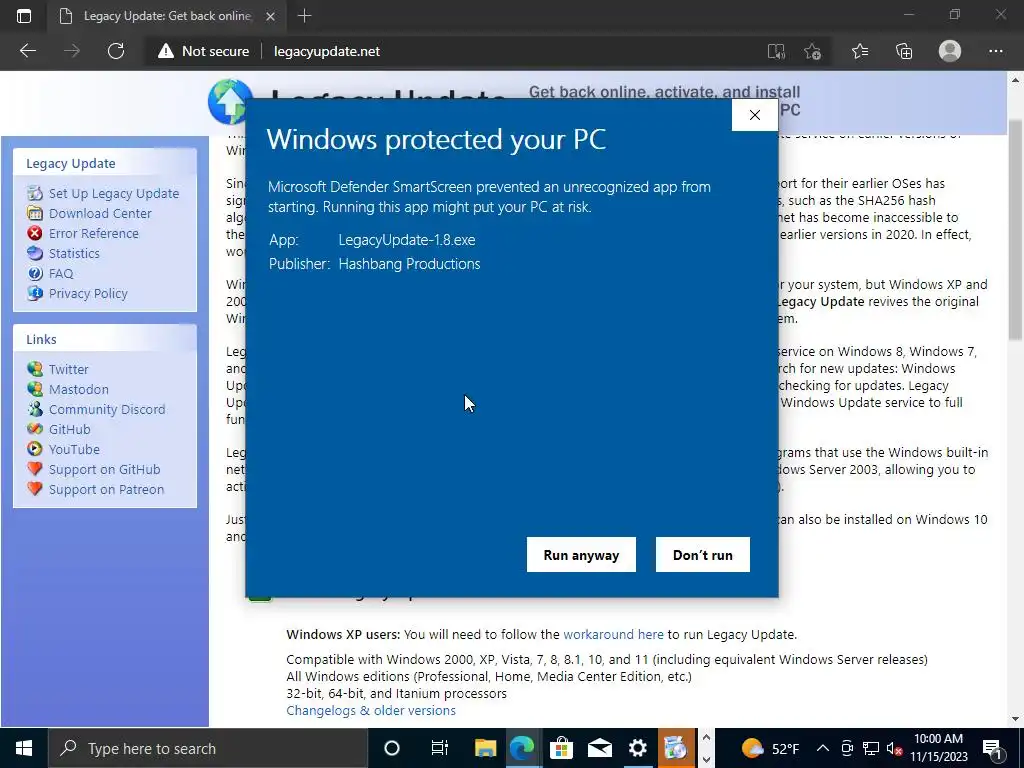The image size is (1024, 768).
Task: Click scrollbar down arrow on page
Action: pos(1015,718)
